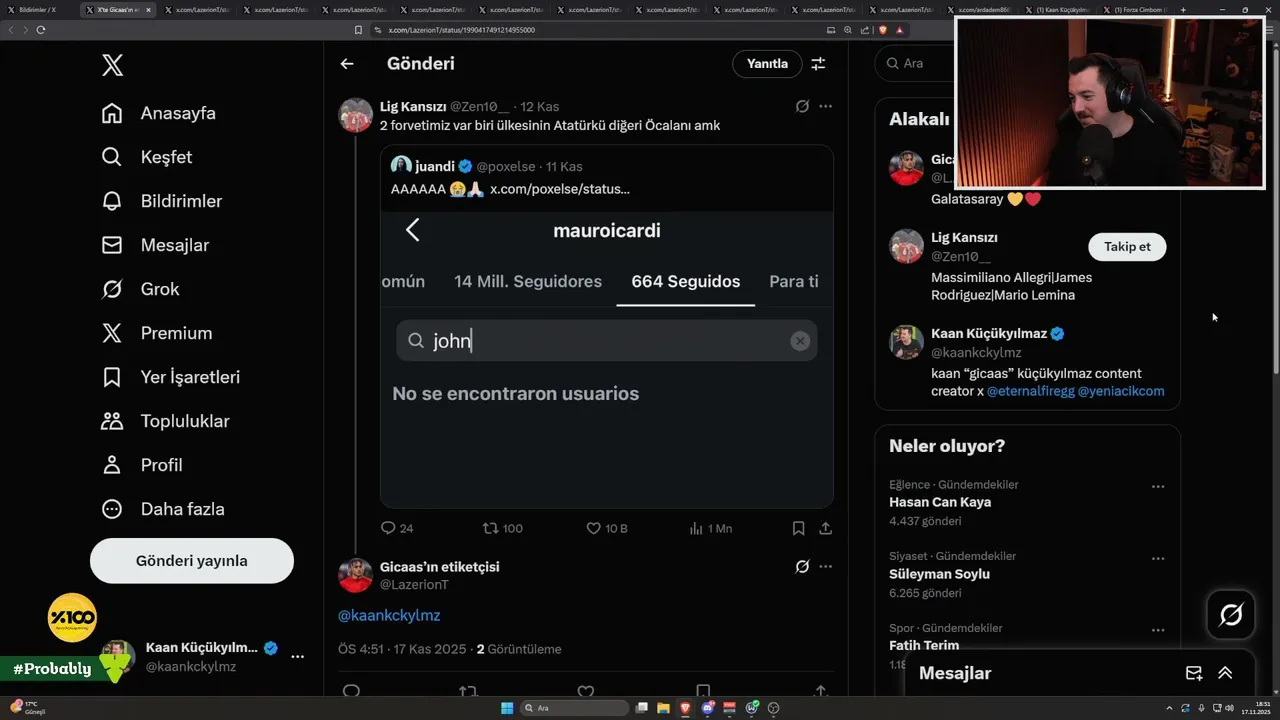Compose new message in Mesajlar drawer
Screen dimensions: 1280x720
pyautogui.click(x=1193, y=673)
